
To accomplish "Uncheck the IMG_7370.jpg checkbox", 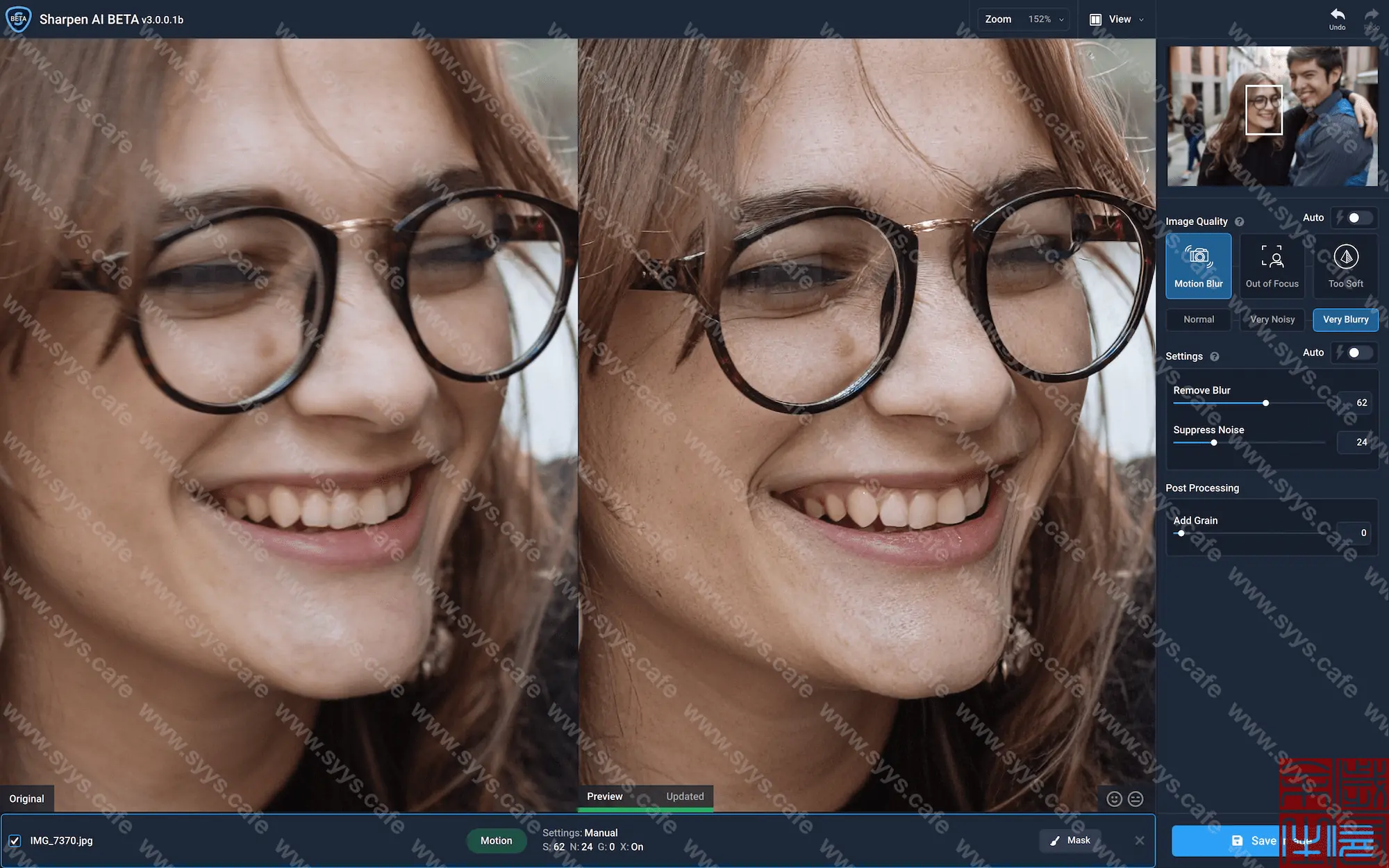I will [x=15, y=841].
